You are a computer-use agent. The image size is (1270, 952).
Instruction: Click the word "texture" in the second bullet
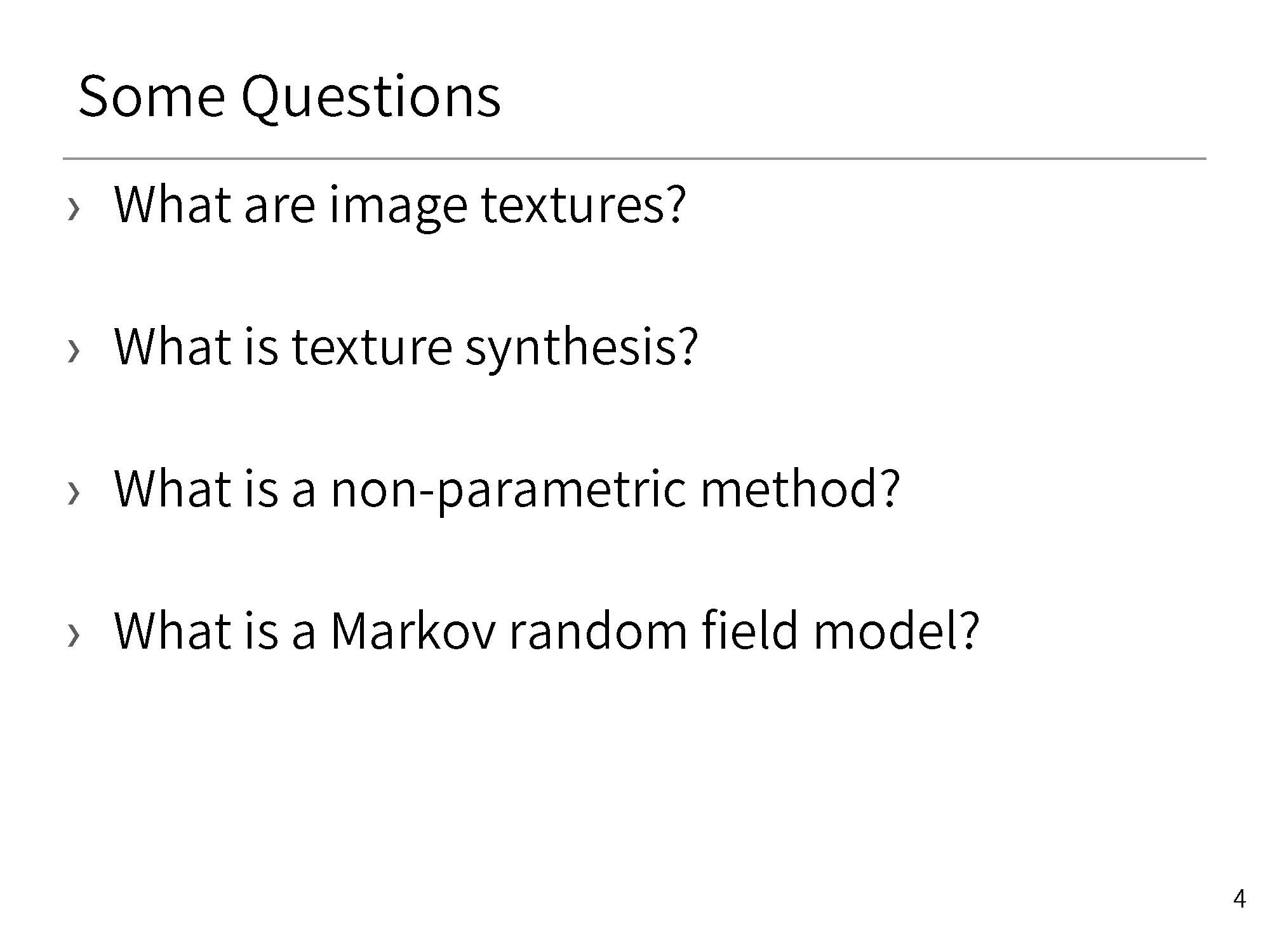[371, 348]
